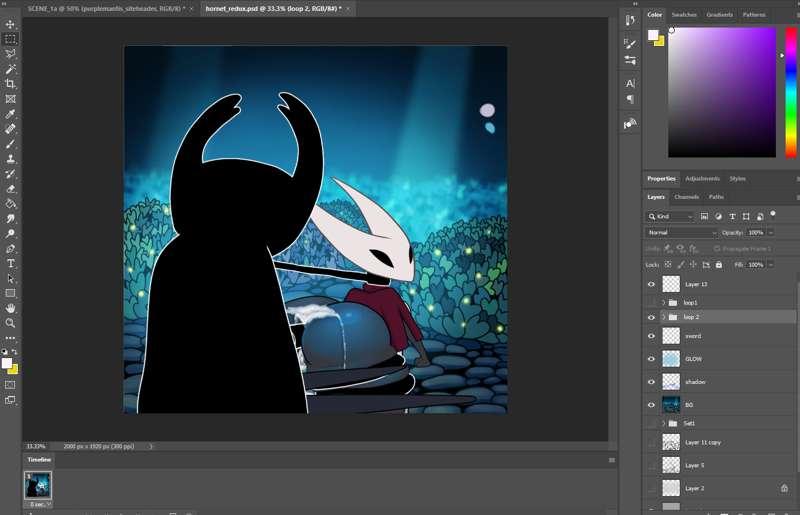800x515 pixels.
Task: Select the History Brush tool
Action: [10, 174]
